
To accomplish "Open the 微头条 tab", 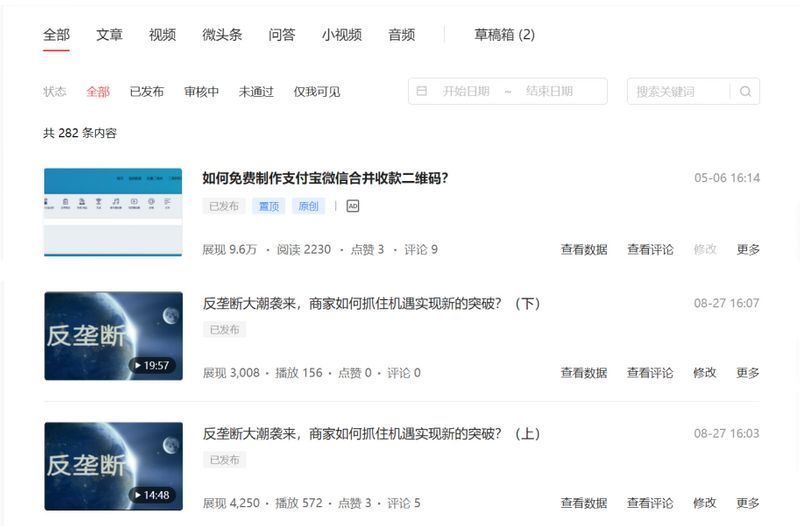I will click(222, 35).
